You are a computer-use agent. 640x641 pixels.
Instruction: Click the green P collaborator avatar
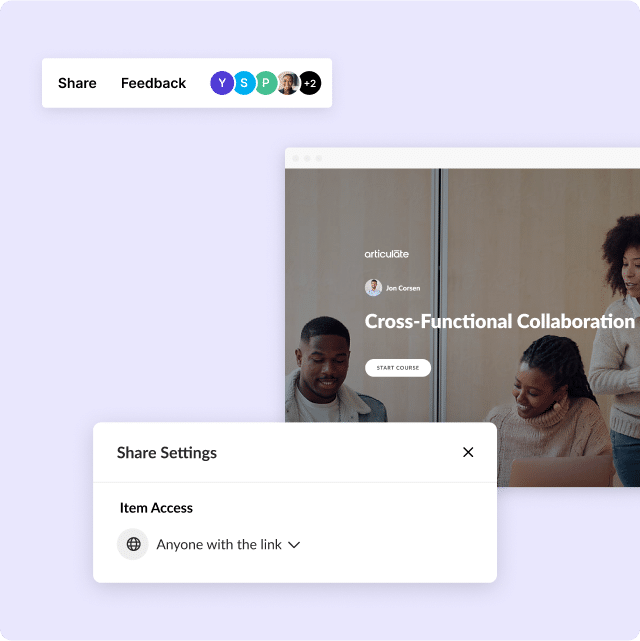[x=266, y=83]
